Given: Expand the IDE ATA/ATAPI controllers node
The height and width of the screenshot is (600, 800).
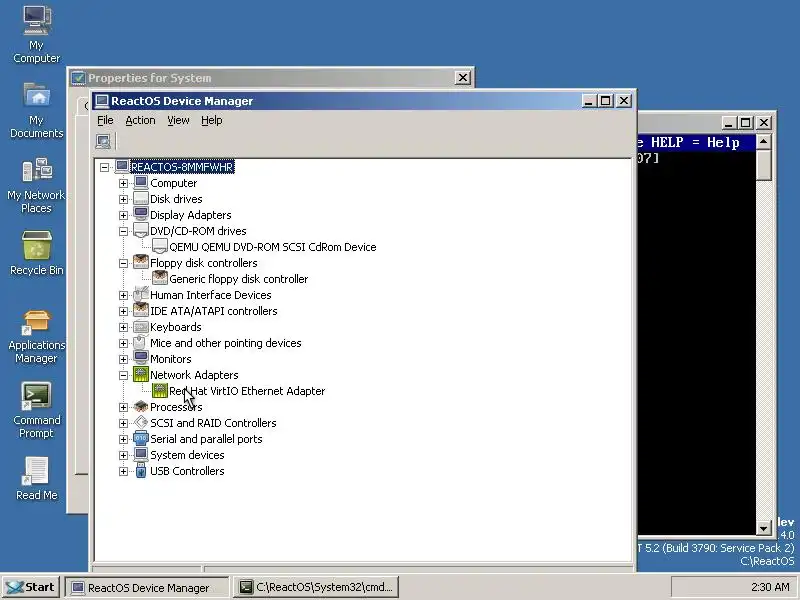Looking at the screenshot, I should pyautogui.click(x=123, y=311).
